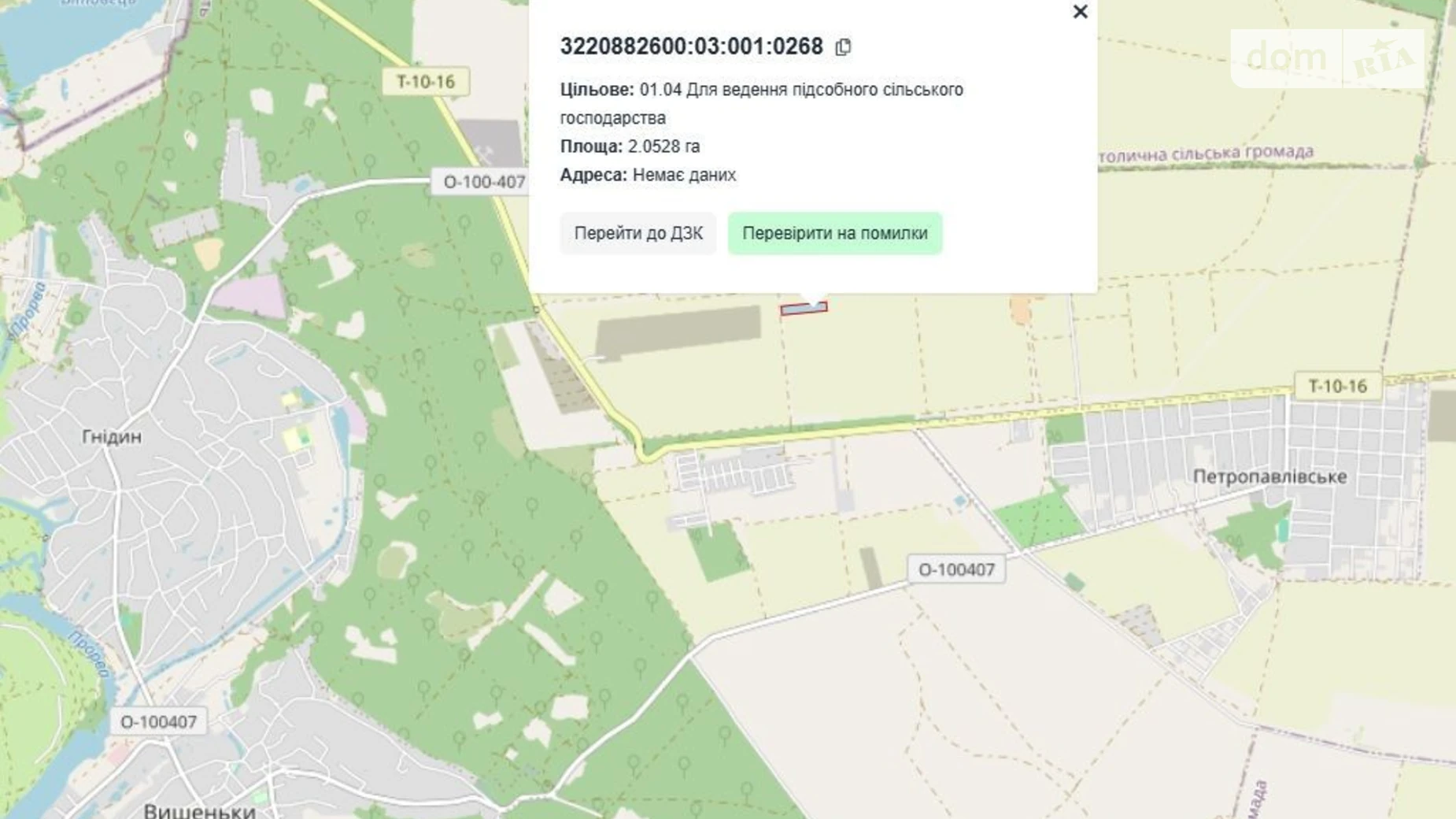
Task: Select the Петропавлівське settlement label
Action: point(1267,477)
